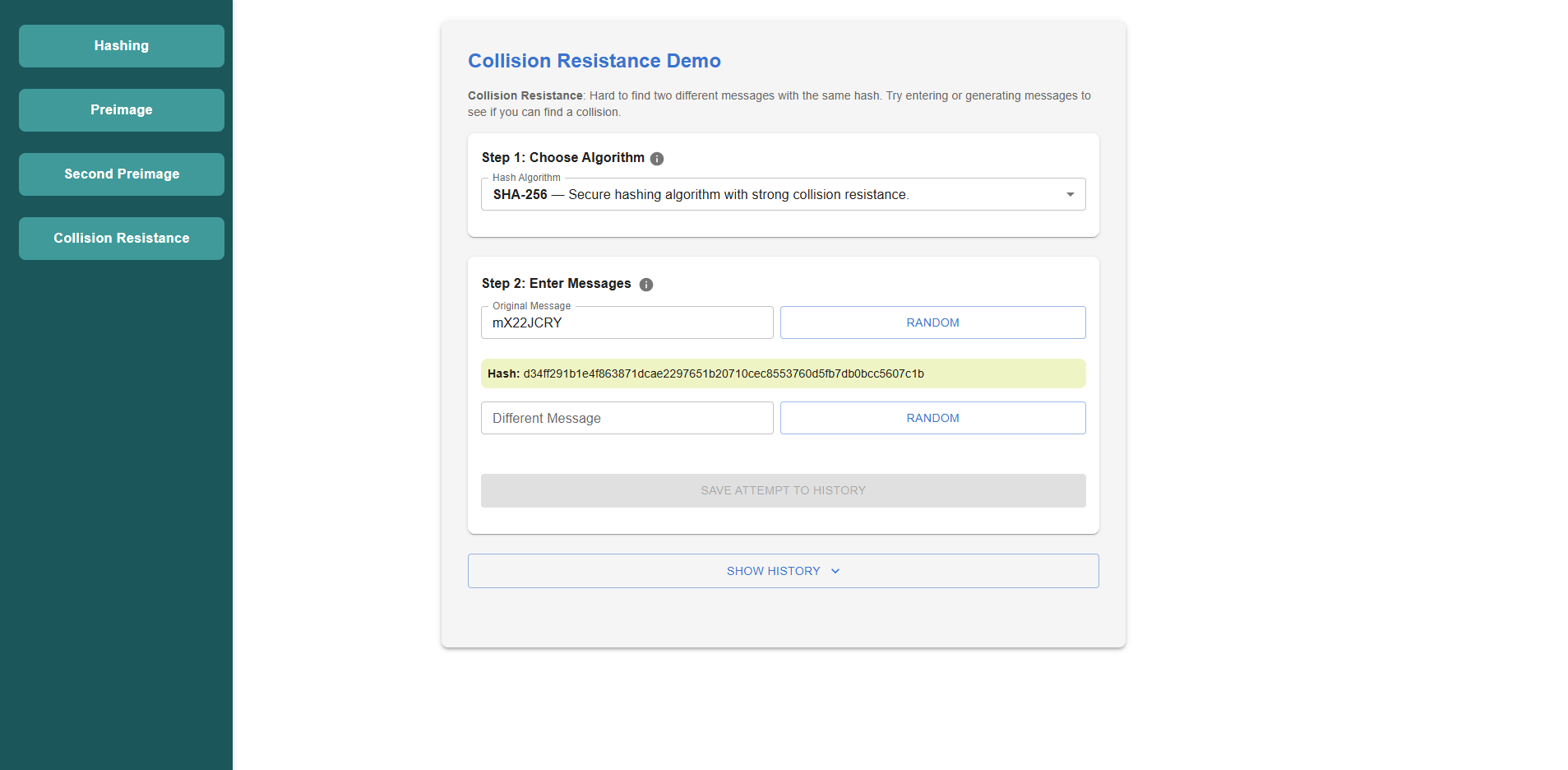Click the info icon next to Step 2: Enter Messages

click(646, 285)
